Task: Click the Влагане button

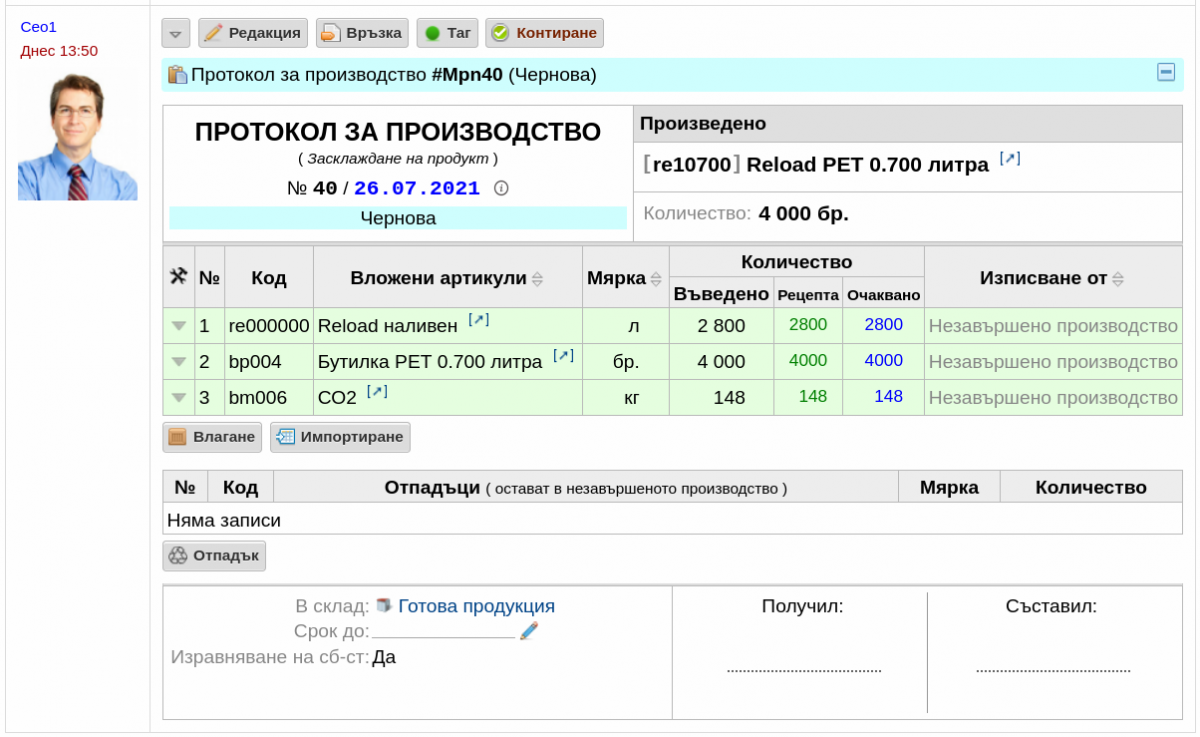Action: (x=212, y=437)
